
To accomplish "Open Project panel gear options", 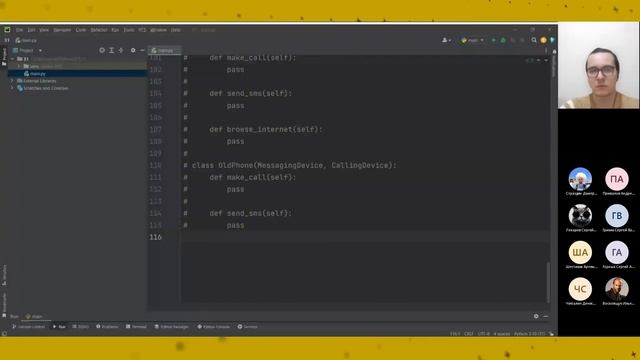I will pyautogui.click(x=133, y=50).
